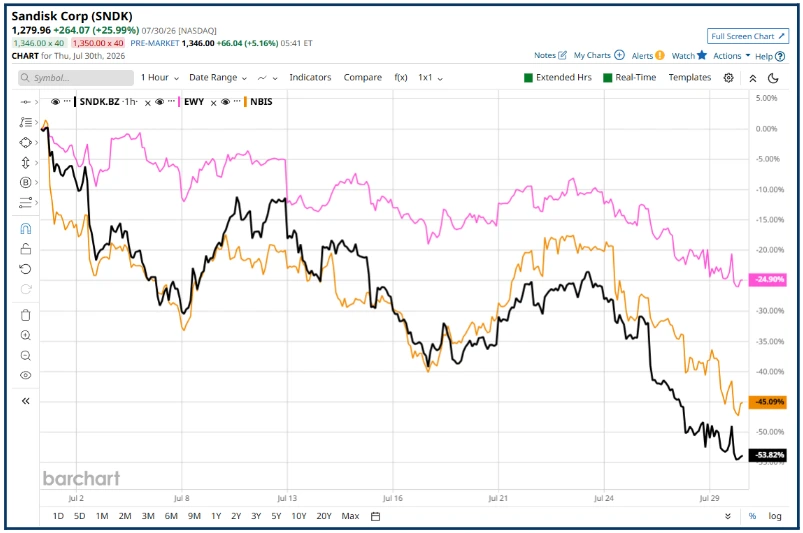This screenshot has height=533, width=803.
Task: Select the line drawing tool in the sidebar
Action: (26, 102)
